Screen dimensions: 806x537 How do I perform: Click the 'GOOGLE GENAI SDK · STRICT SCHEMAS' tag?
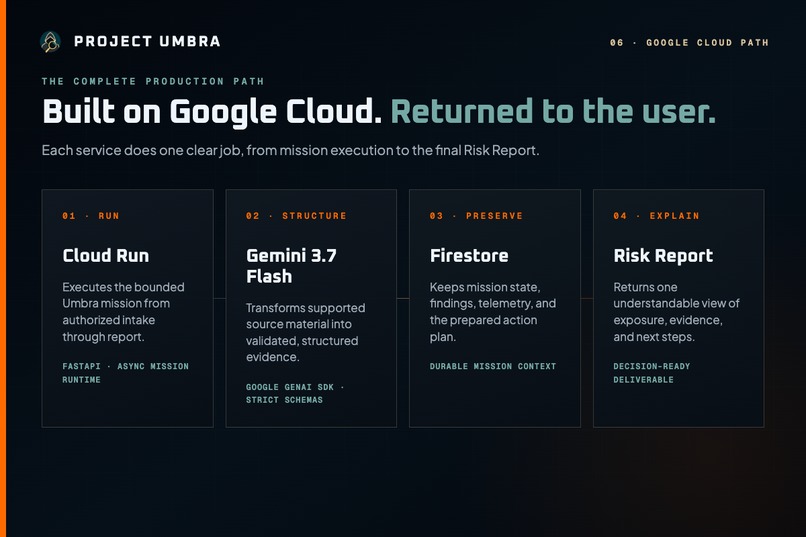295,393
